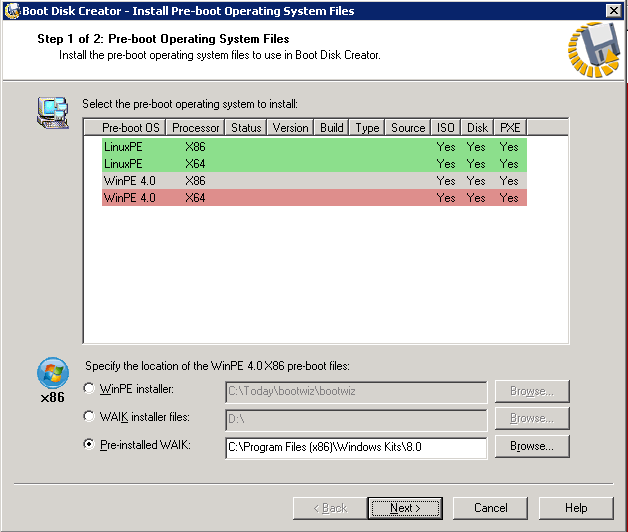Click the Build column header

332,128
